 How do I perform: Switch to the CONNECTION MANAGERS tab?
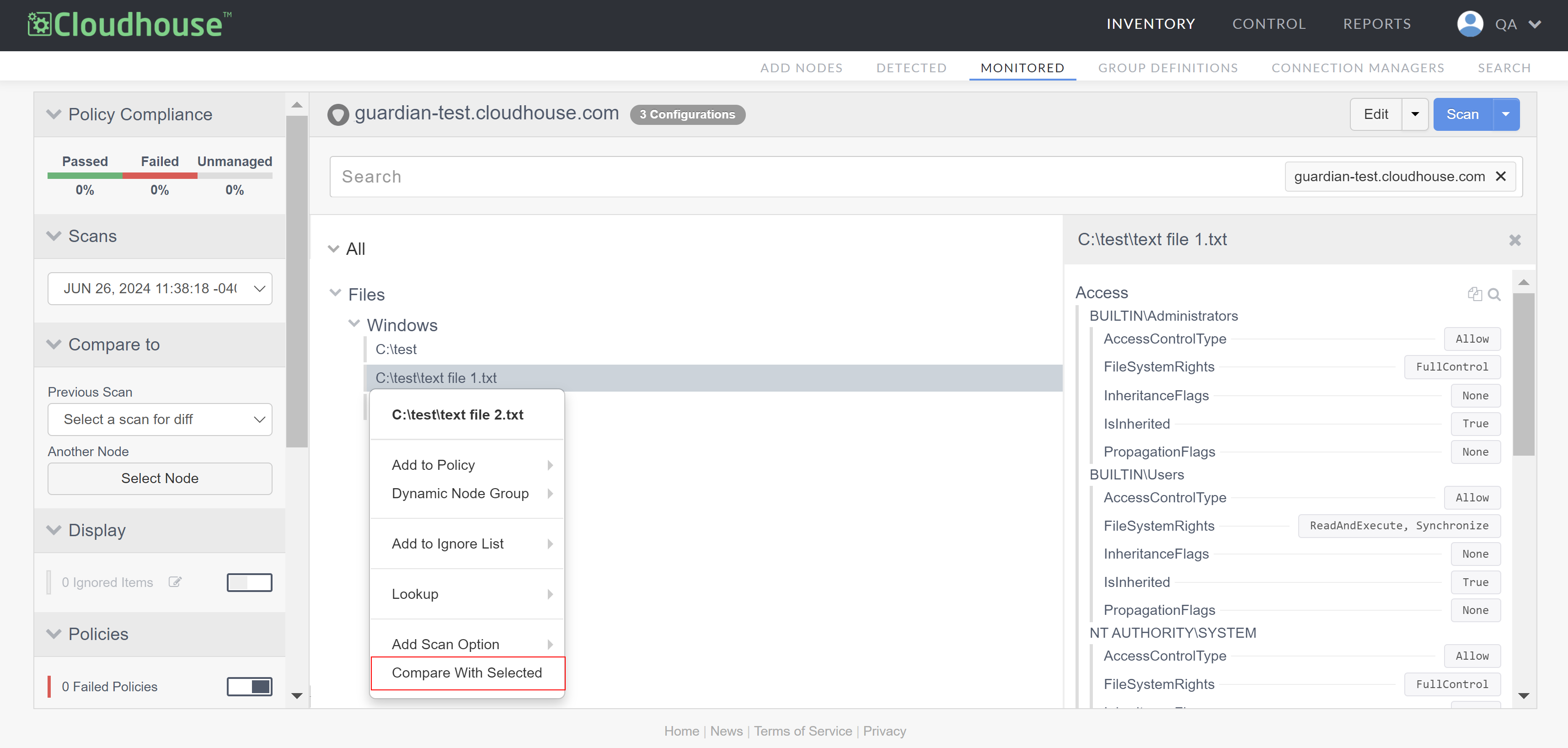click(1358, 68)
